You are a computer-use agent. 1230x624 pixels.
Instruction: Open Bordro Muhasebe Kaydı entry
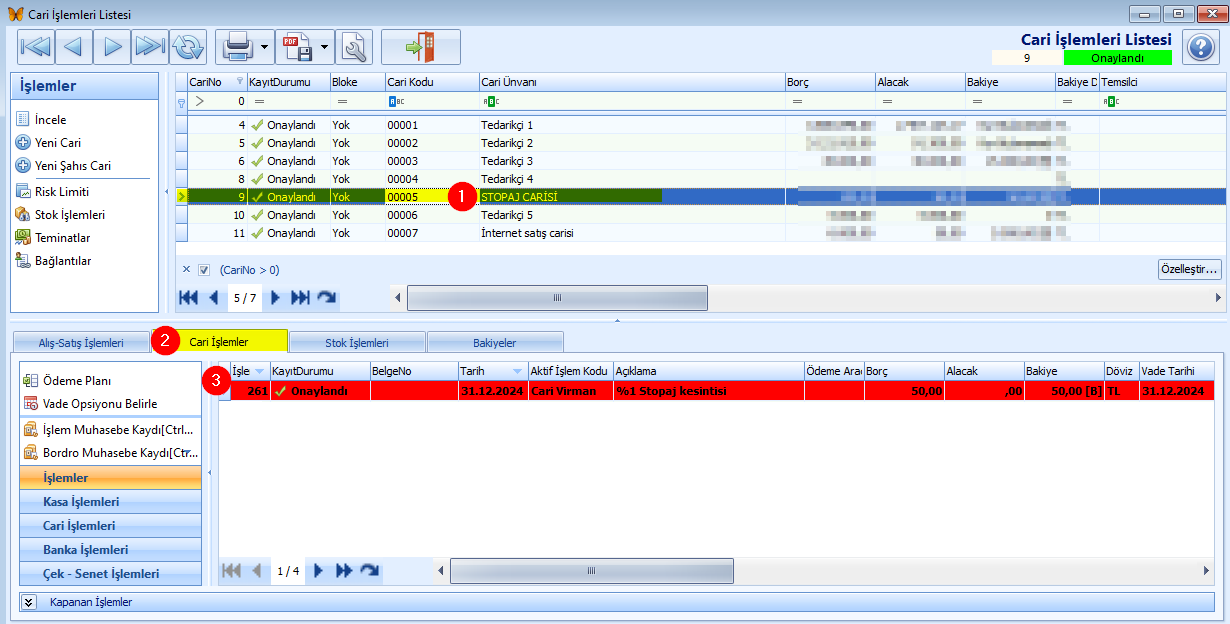click(110, 452)
